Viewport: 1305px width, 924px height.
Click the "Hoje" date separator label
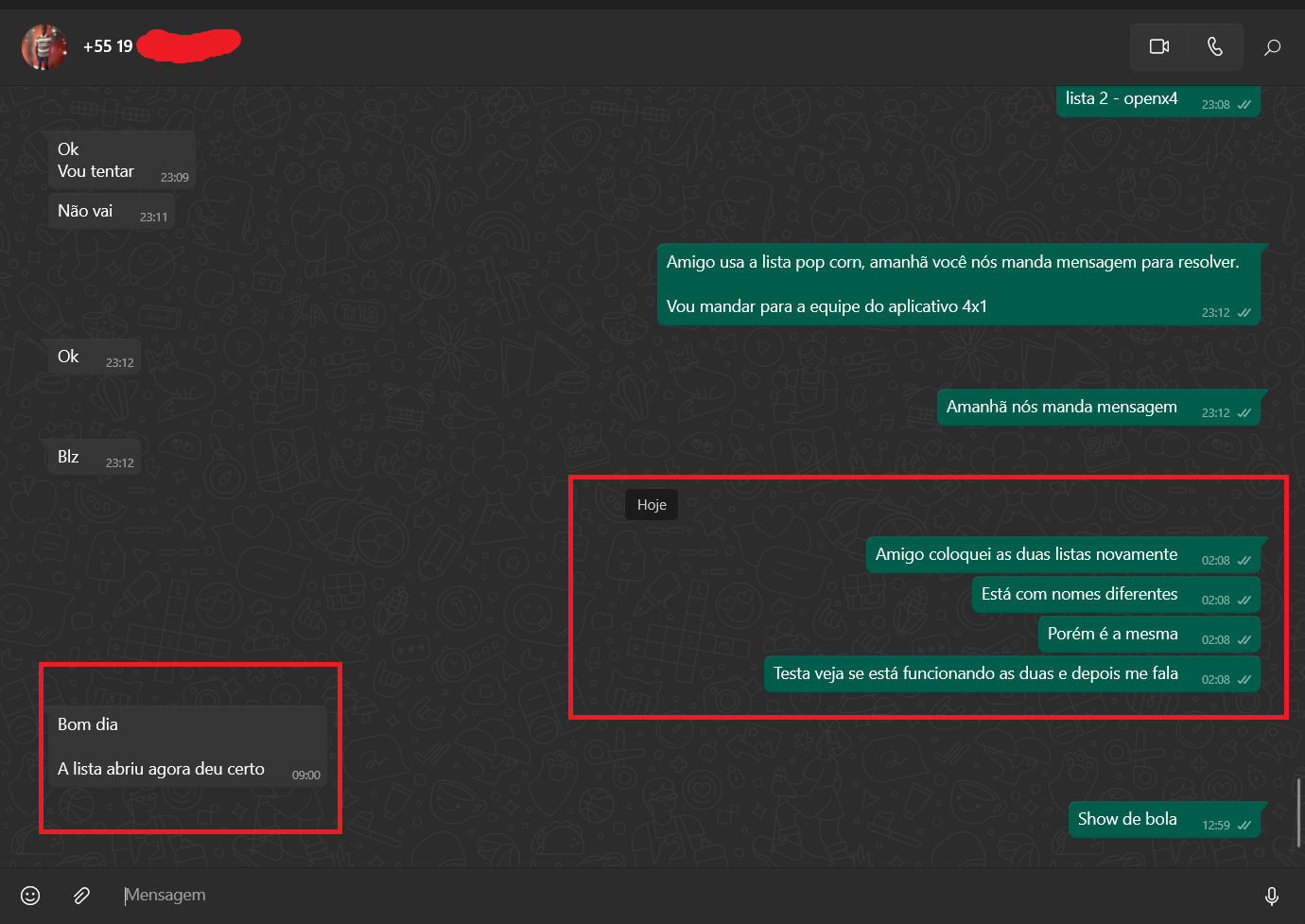point(652,505)
